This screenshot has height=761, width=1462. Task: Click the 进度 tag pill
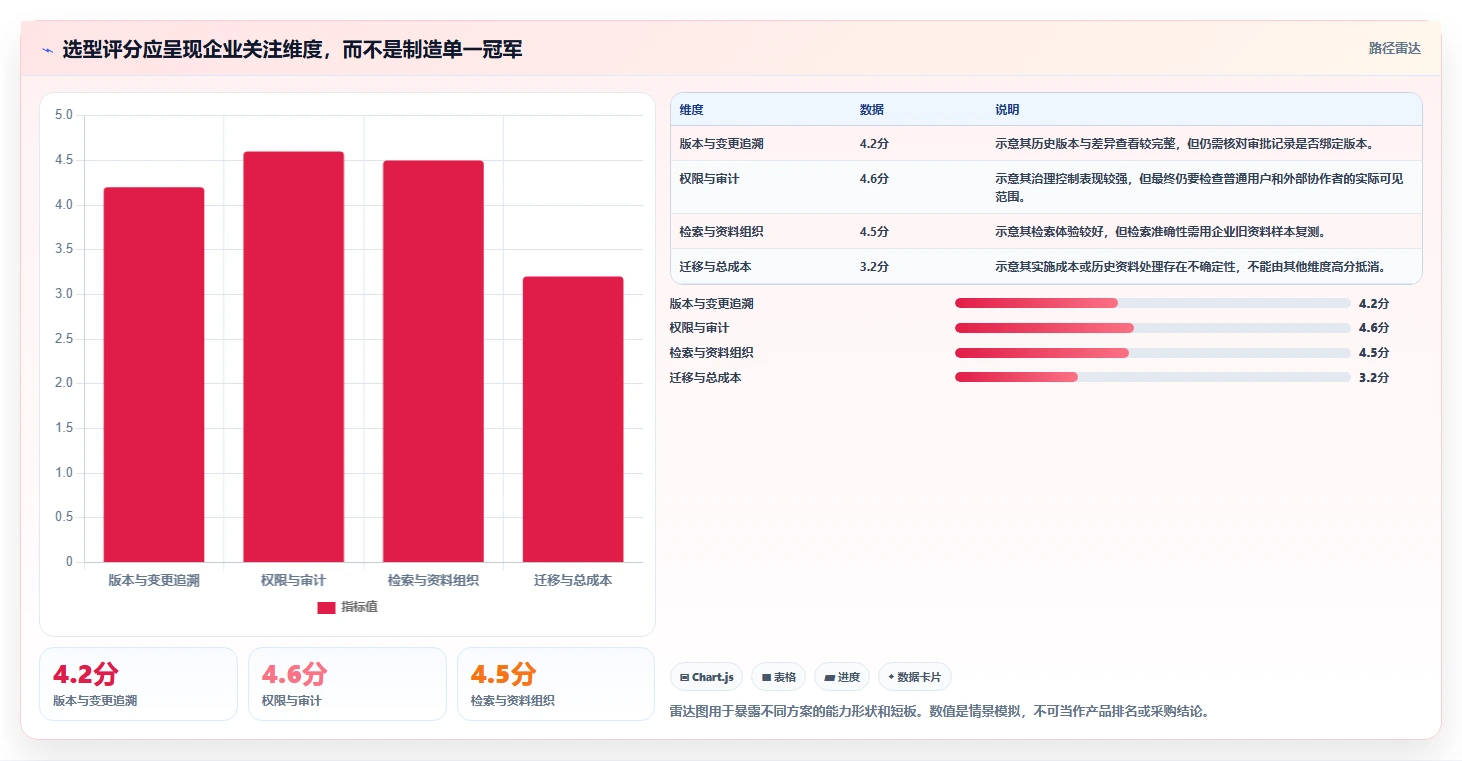coord(842,677)
